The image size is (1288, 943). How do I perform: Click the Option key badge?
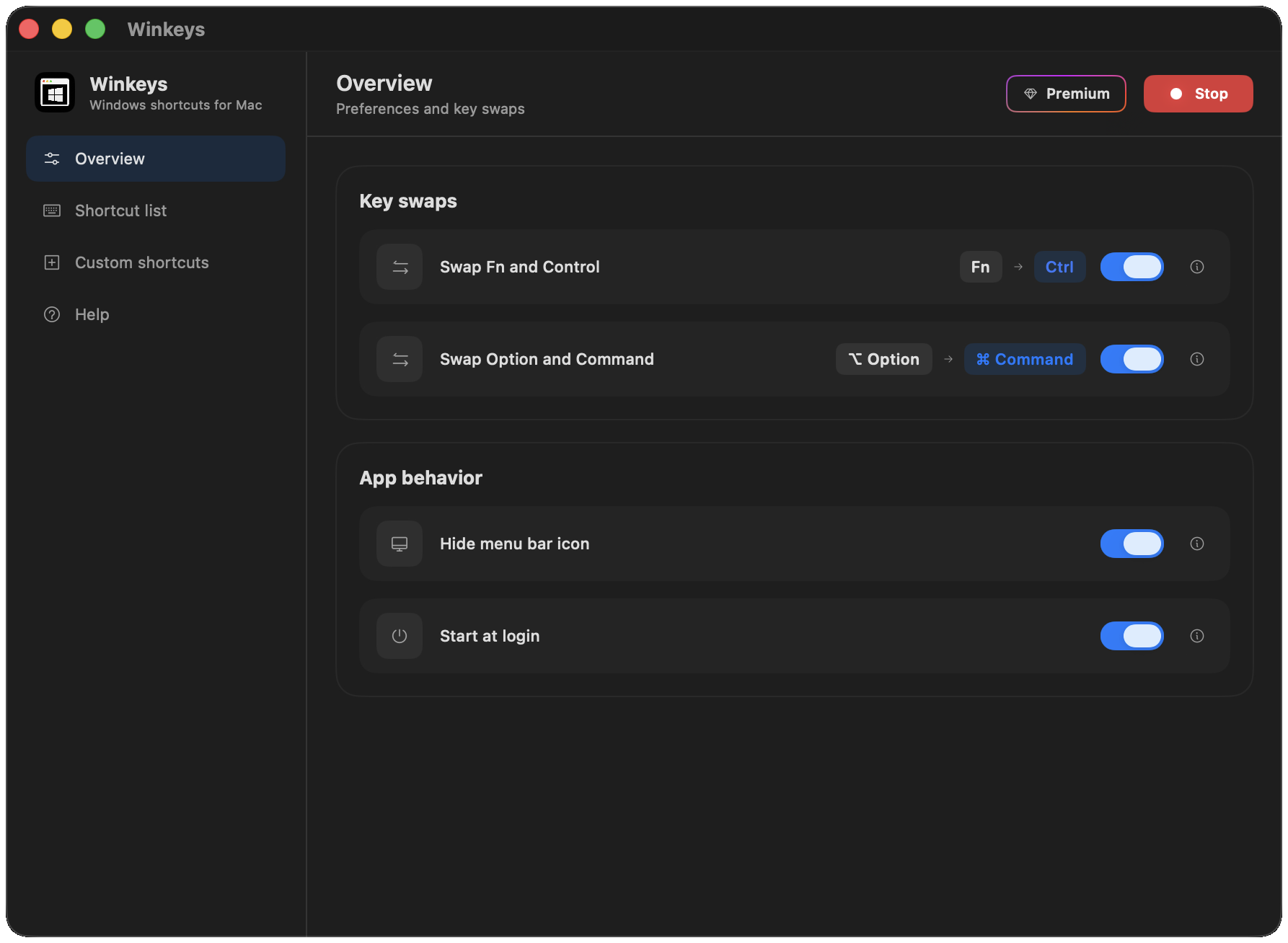click(884, 359)
